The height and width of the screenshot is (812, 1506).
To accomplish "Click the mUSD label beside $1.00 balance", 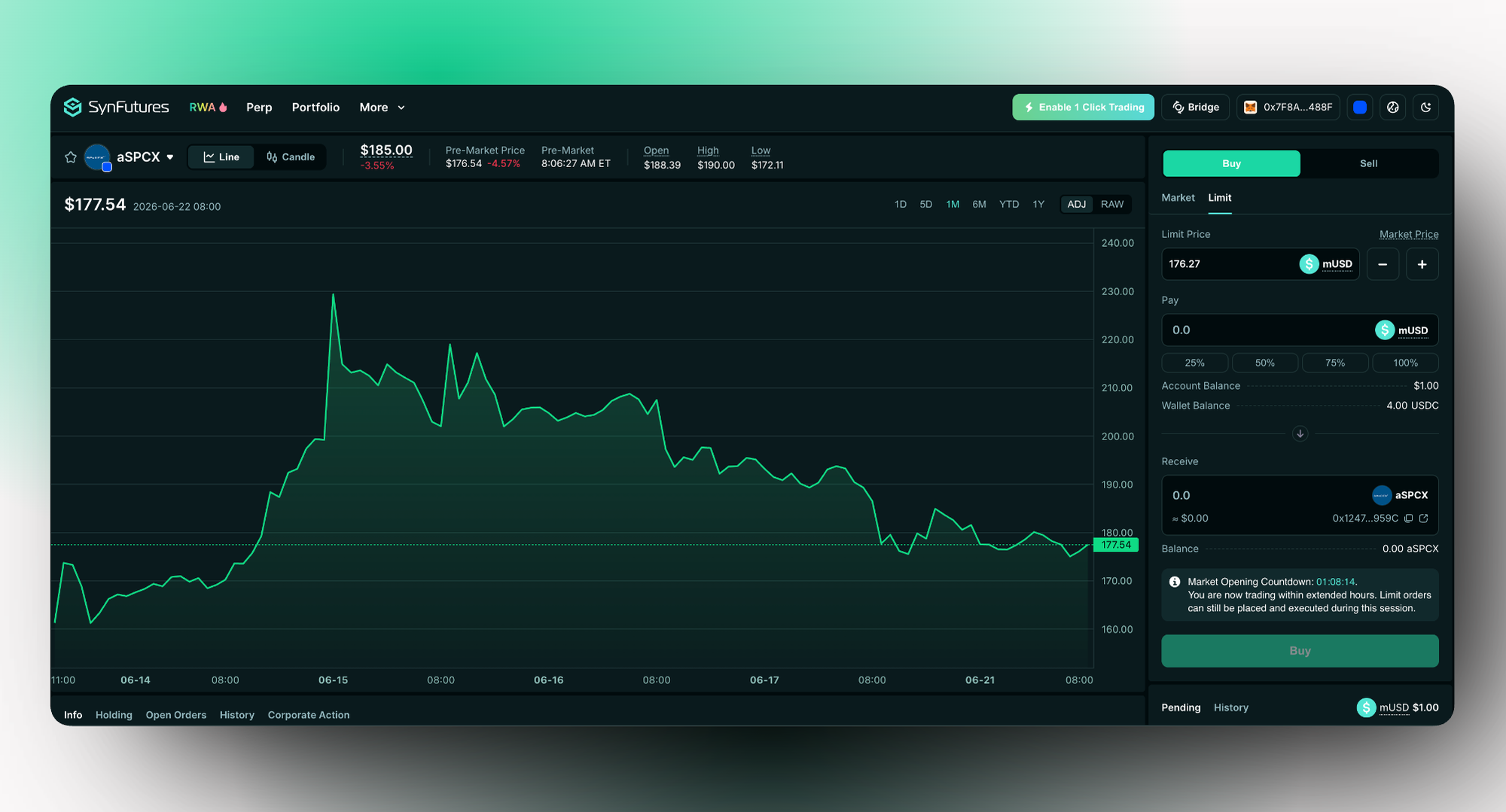I will [x=1394, y=707].
